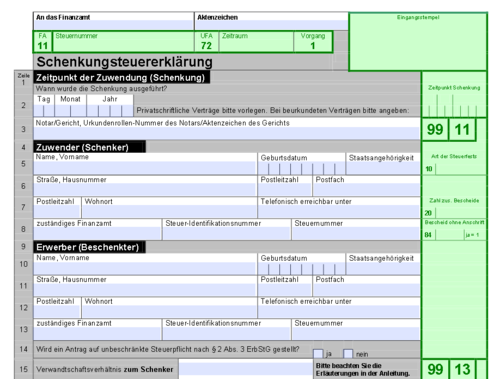Click the Erwerber Staatsangehörigkeit field
The image size is (500, 379).
383,268
